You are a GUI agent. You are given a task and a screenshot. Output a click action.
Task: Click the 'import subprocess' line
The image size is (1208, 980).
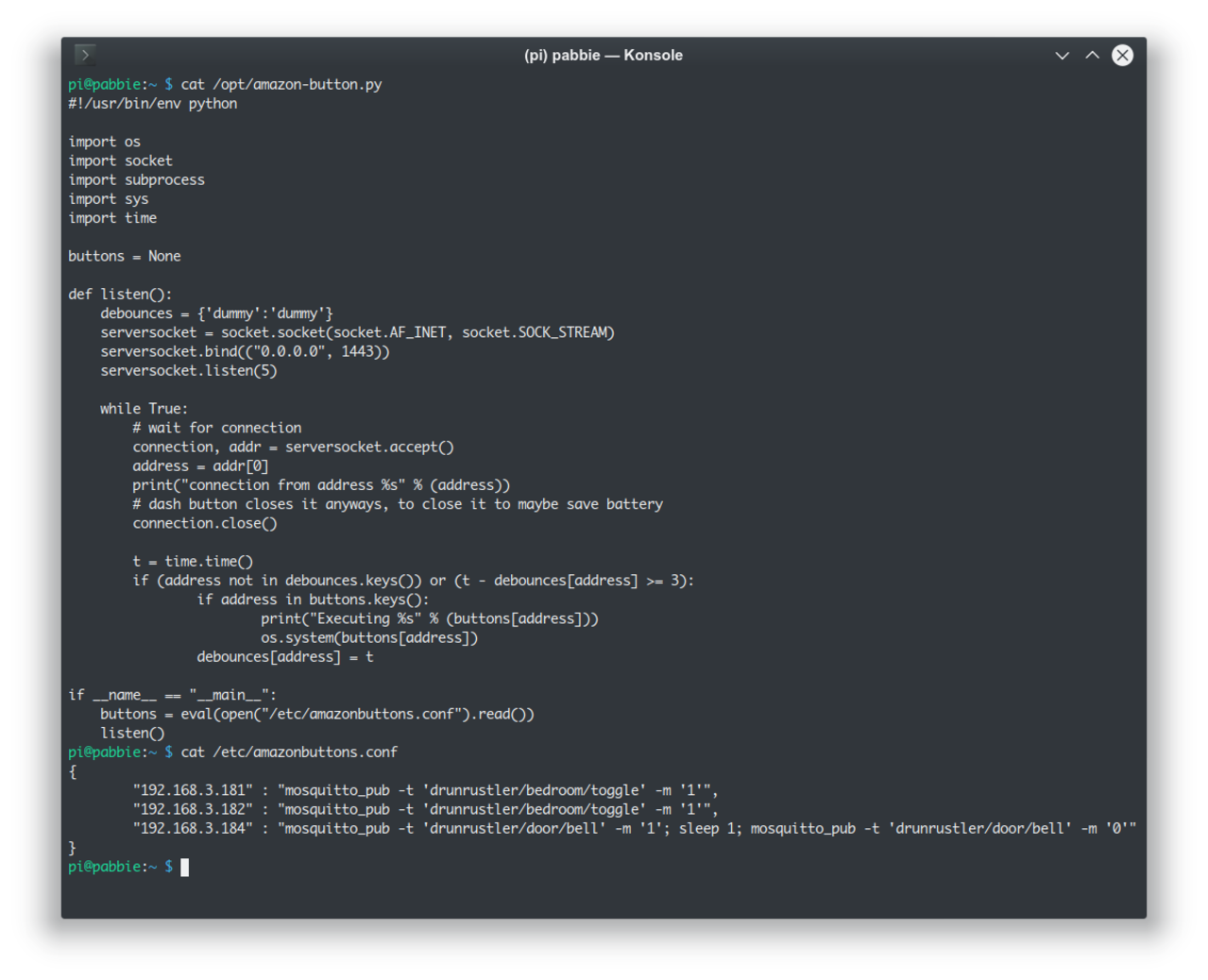click(136, 180)
